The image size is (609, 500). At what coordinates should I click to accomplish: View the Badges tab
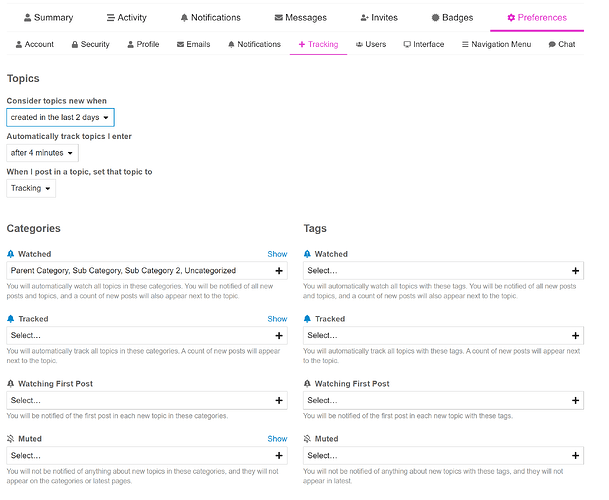pyautogui.click(x=452, y=17)
